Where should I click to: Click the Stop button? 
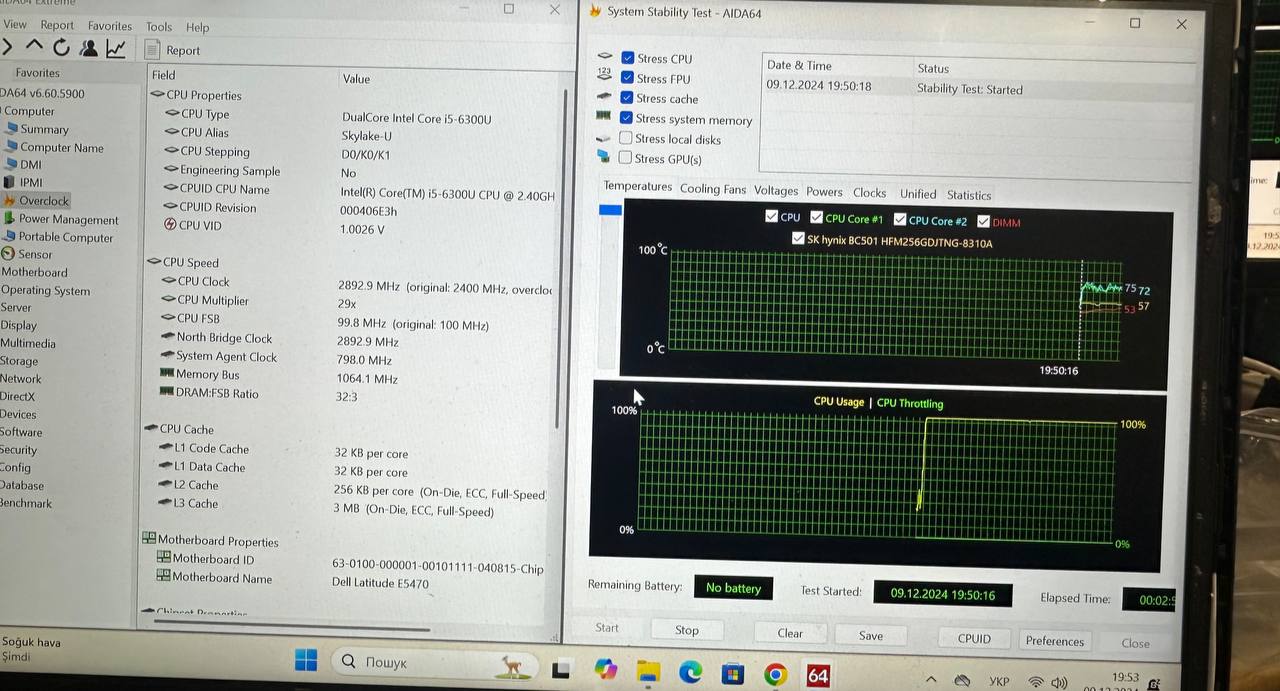click(687, 630)
